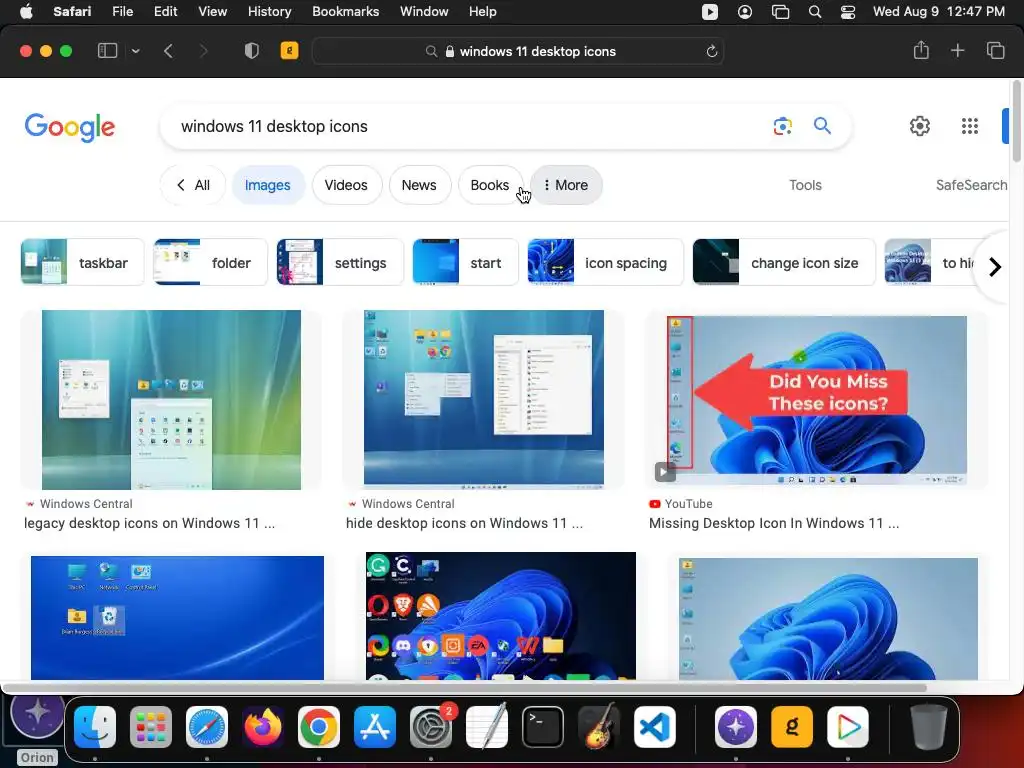Viewport: 1024px width, 768px height.
Task: Open Finder from the Dock
Action: click(x=95, y=727)
